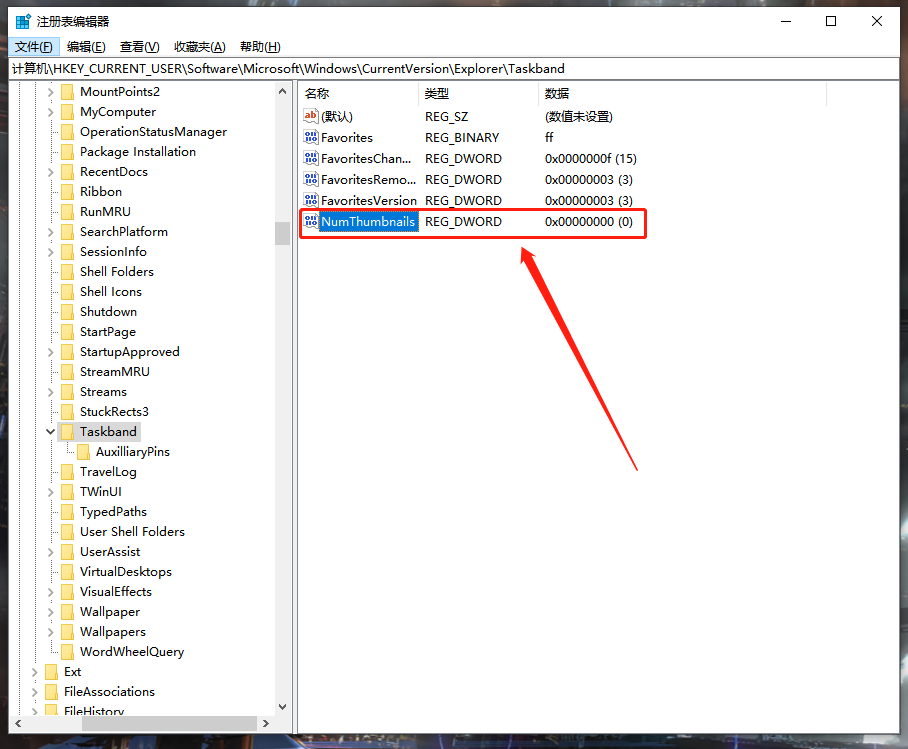Click the FavoritesRemo... DWORD icon
The width and height of the screenshot is (908, 749).
(x=310, y=179)
